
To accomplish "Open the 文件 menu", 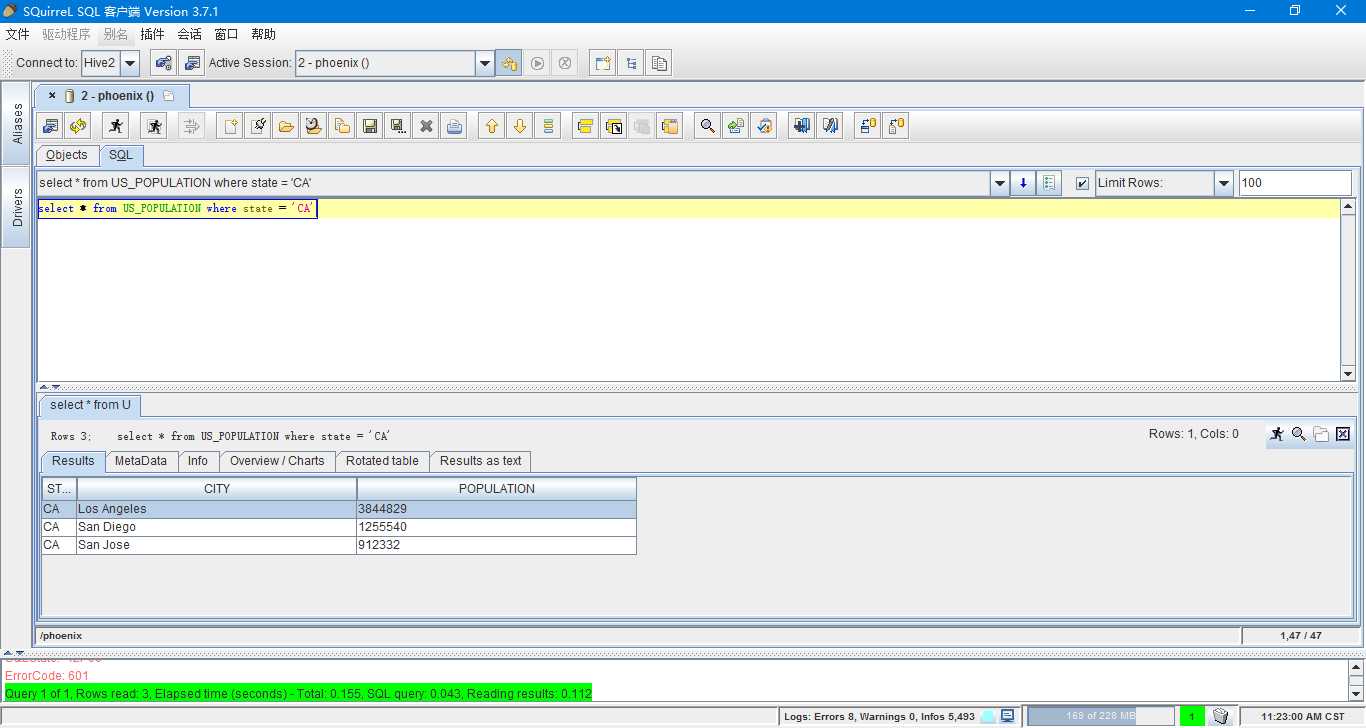I will (17, 34).
